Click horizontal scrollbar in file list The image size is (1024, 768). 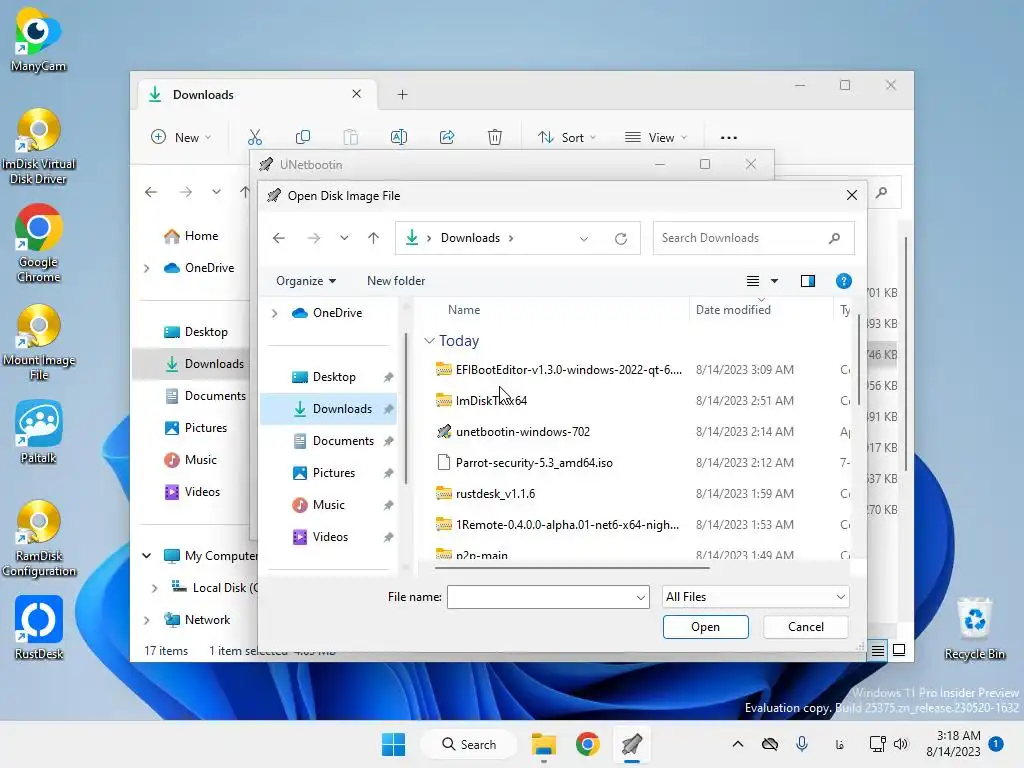572,568
